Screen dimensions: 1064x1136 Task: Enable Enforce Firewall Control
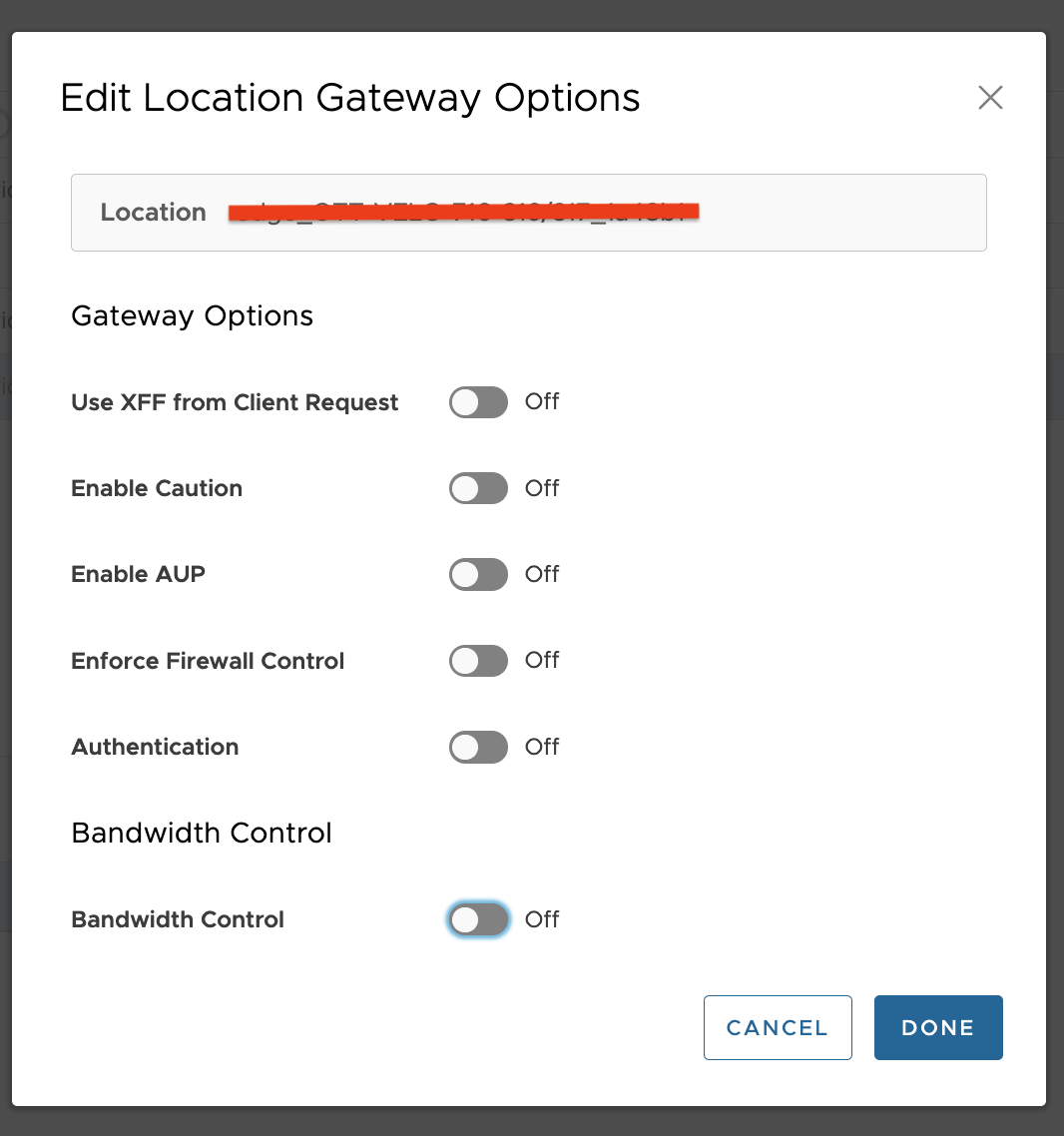[x=478, y=660]
